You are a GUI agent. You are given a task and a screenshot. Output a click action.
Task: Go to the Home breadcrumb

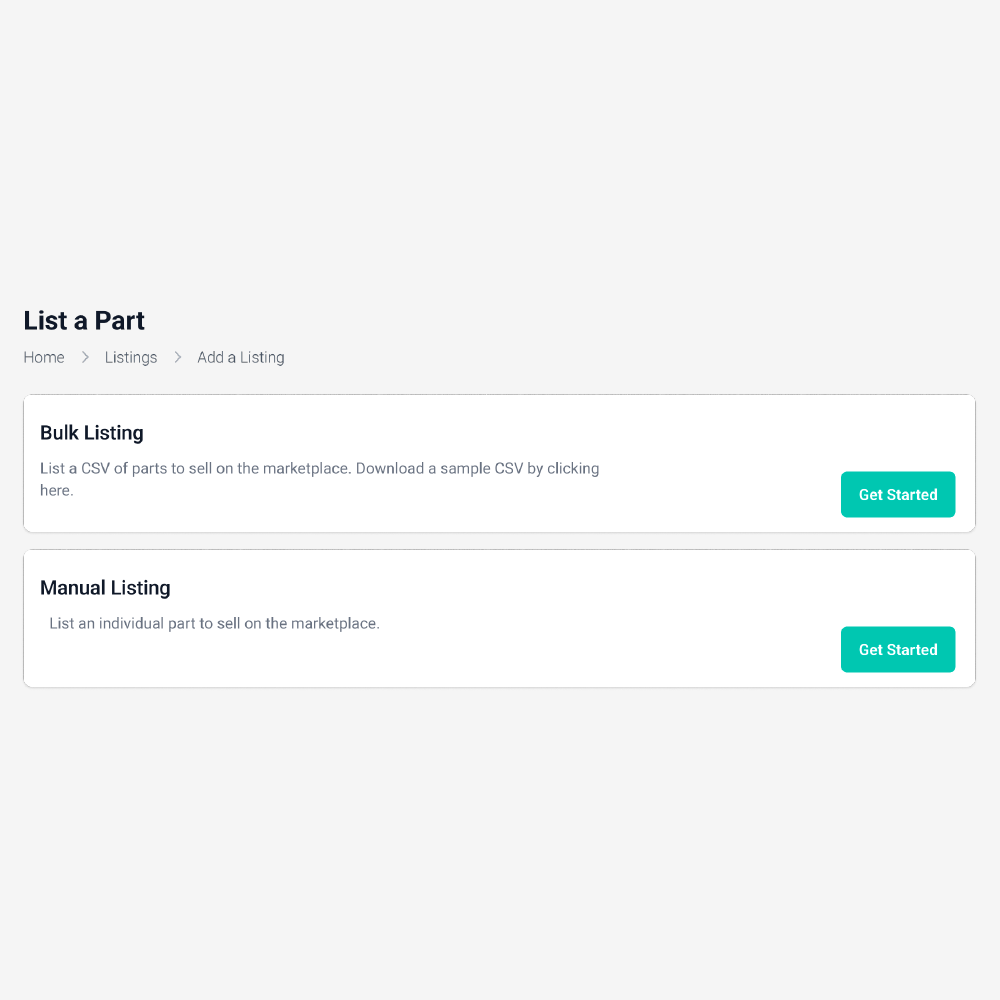pyautogui.click(x=44, y=358)
